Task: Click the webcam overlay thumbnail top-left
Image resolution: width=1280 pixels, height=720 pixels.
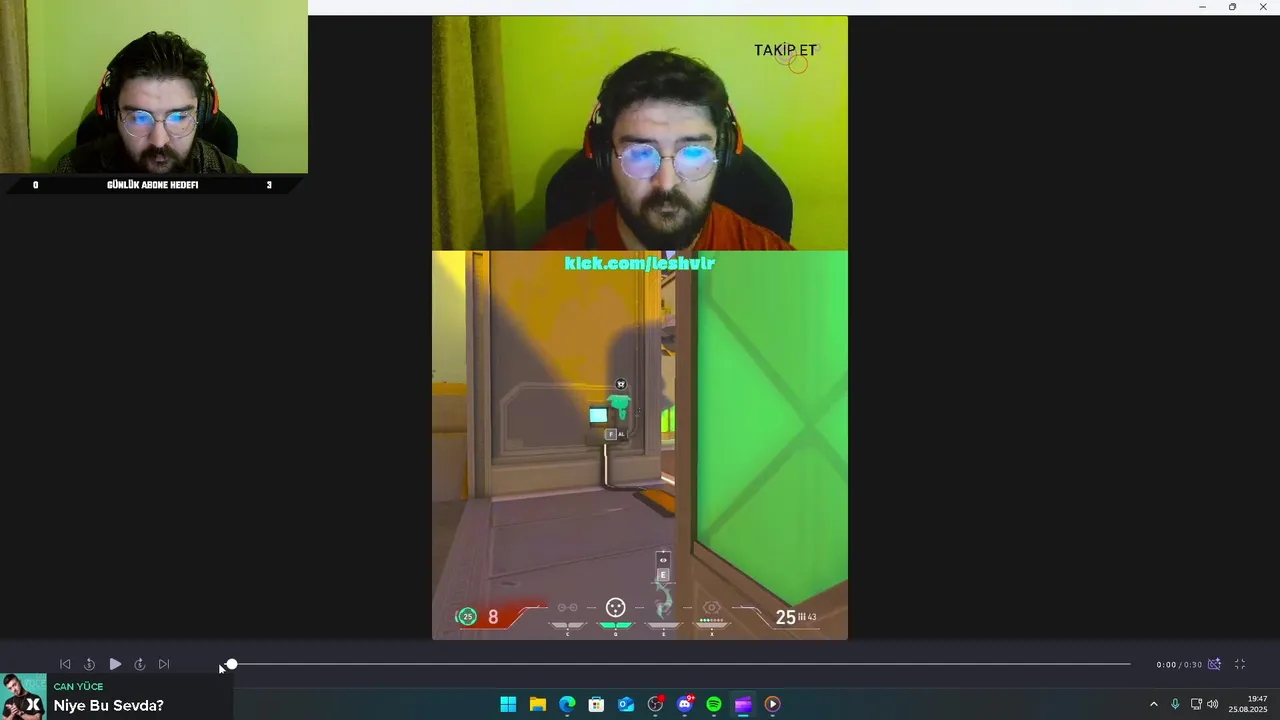Action: coord(154,87)
